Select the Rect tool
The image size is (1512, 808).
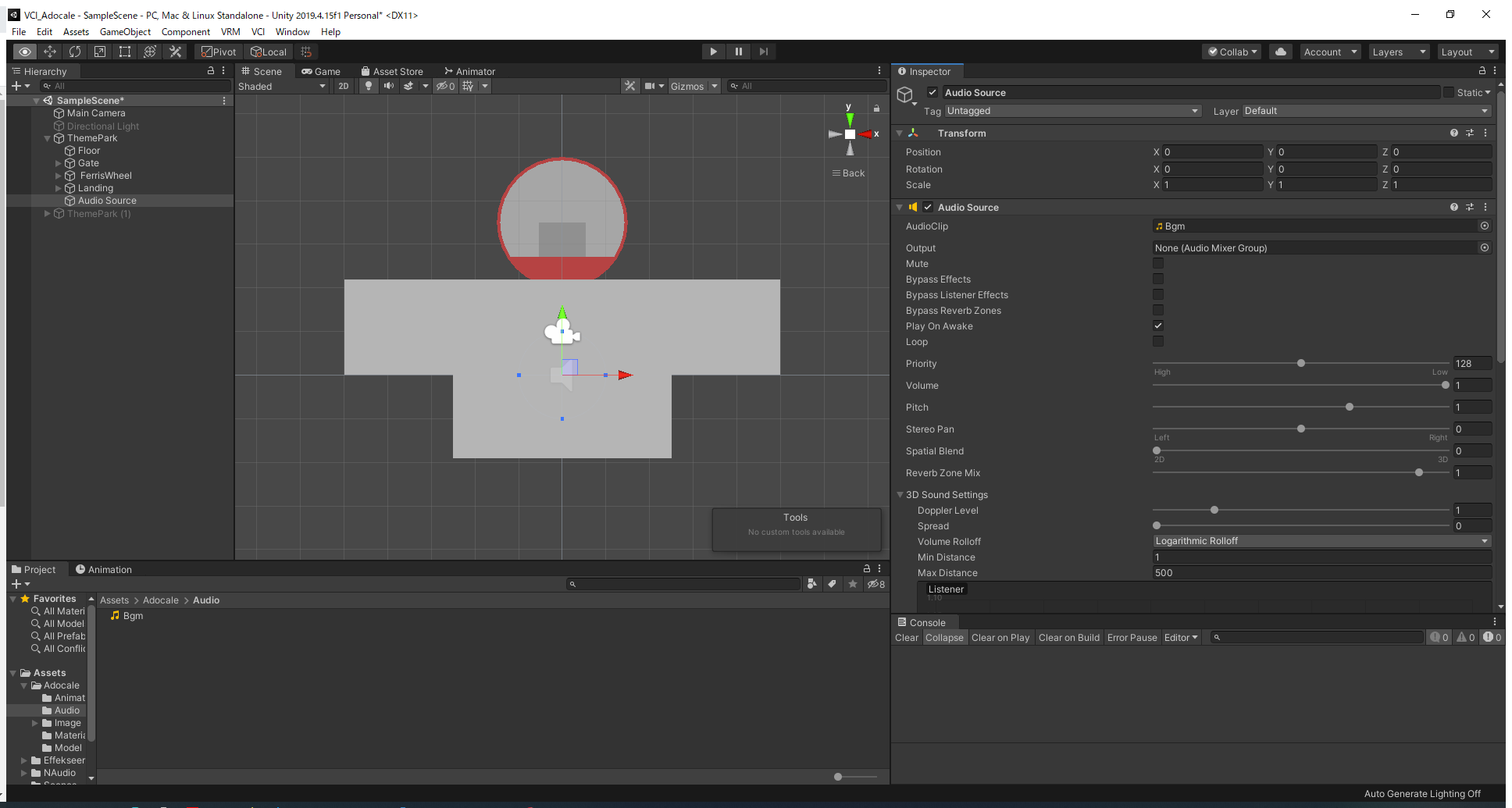(125, 52)
